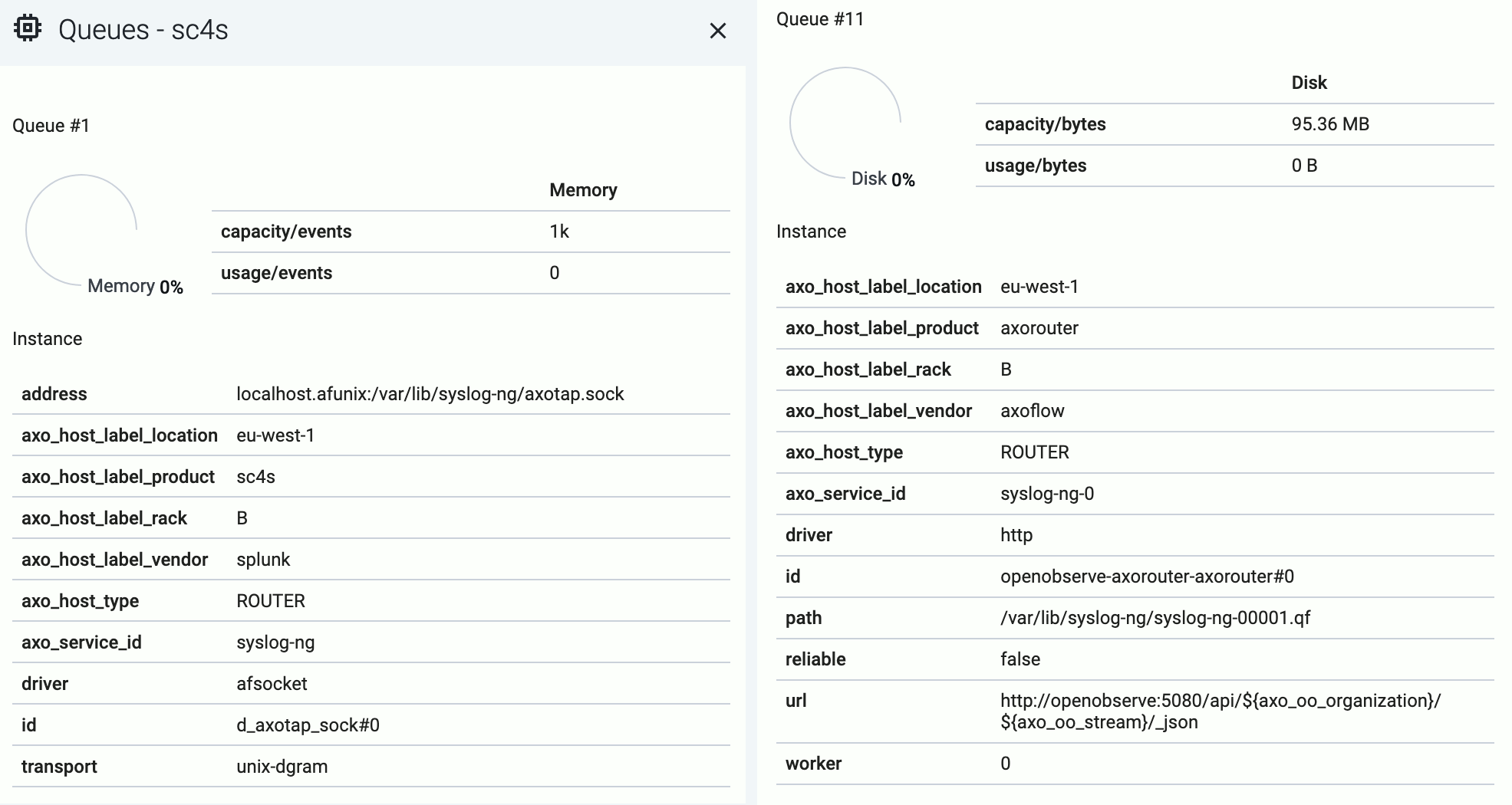Click the axotap.sock address value

(430, 394)
